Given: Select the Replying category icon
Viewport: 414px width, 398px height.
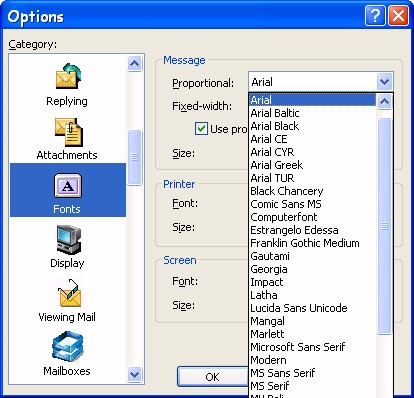Looking at the screenshot, I should coord(68,76).
